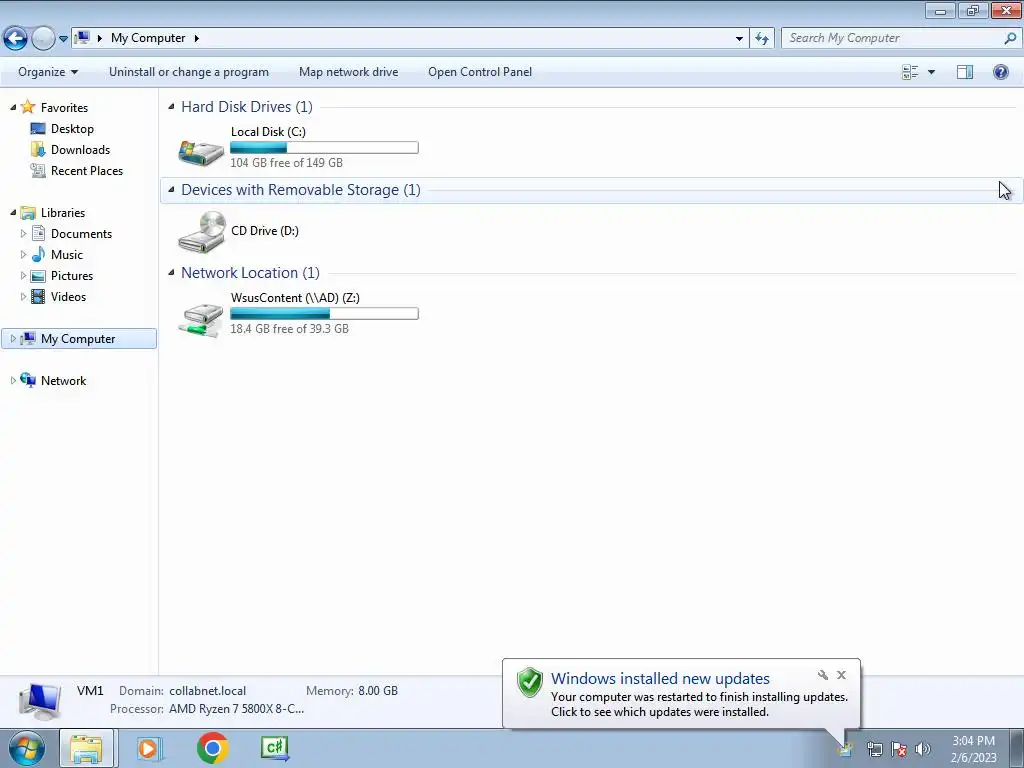Collapse the Favorites tree node
Viewport: 1024px width, 768px height.
13,107
